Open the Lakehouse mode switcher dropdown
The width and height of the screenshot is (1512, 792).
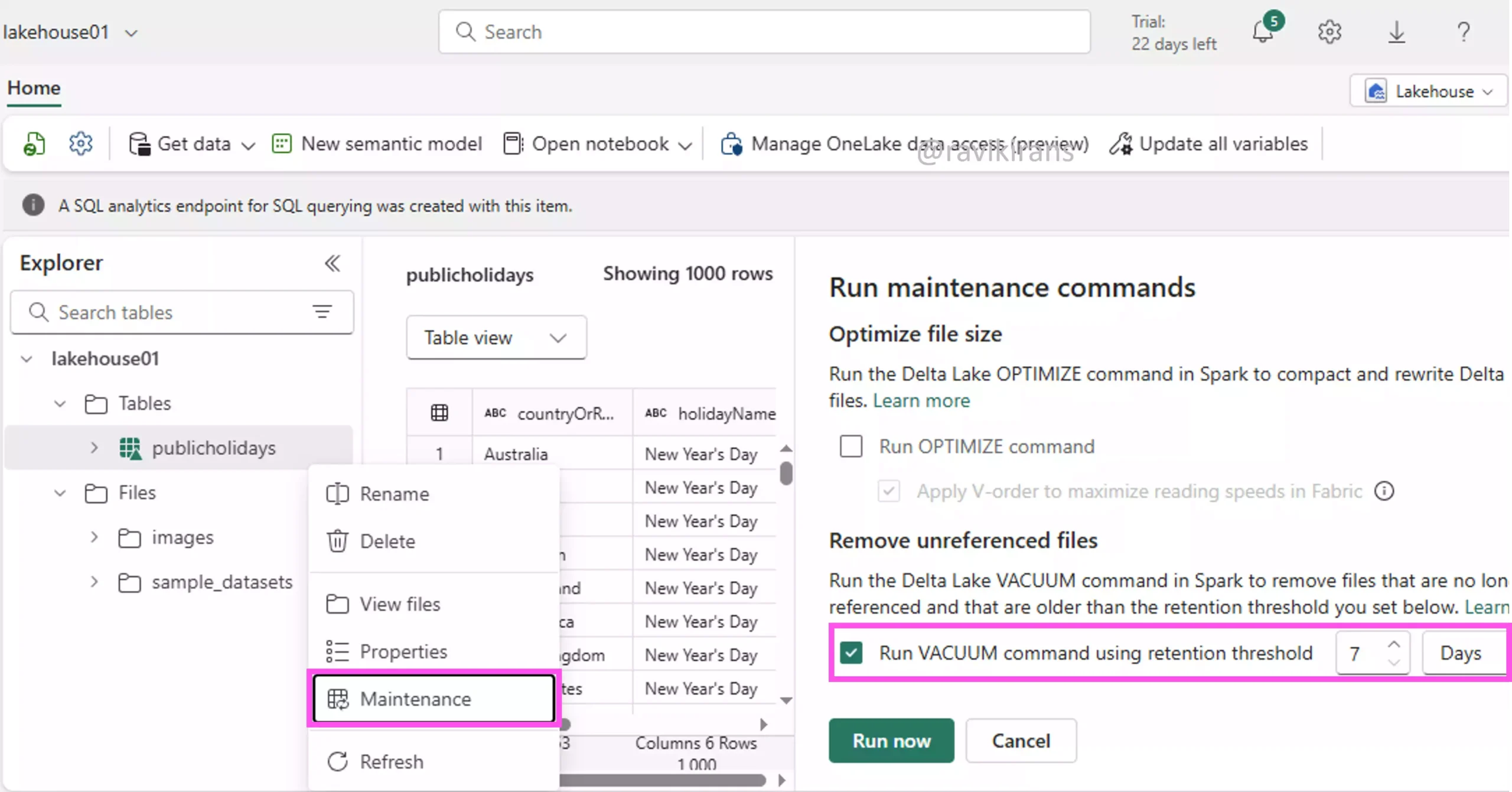[1429, 91]
